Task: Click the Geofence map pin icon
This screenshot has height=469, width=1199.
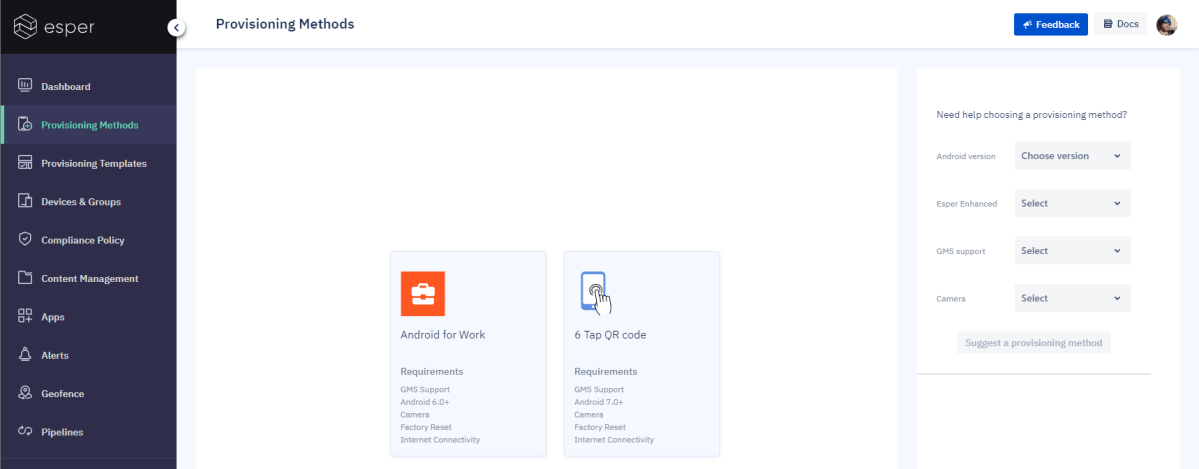Action: pos(25,393)
